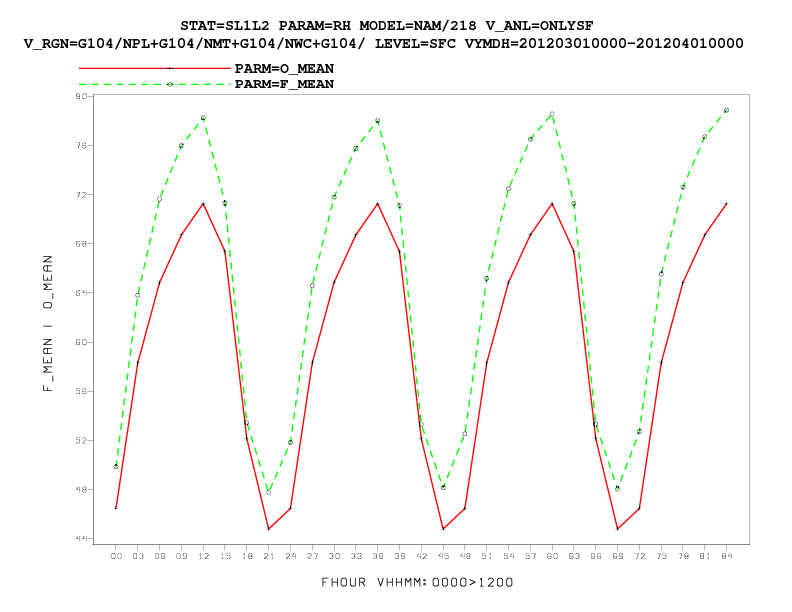Click the x-axis tick label 06
This screenshot has width=792, height=612.
pos(160,556)
